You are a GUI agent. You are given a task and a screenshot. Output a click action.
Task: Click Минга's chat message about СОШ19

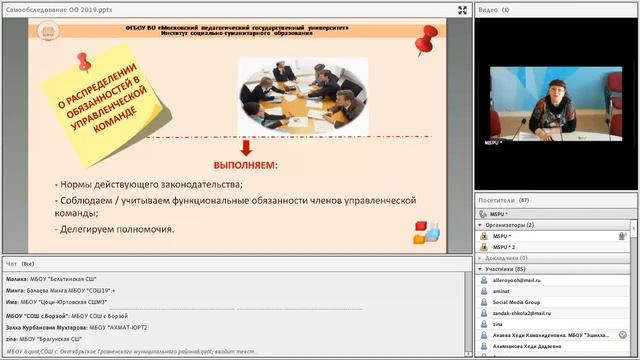coord(60,291)
